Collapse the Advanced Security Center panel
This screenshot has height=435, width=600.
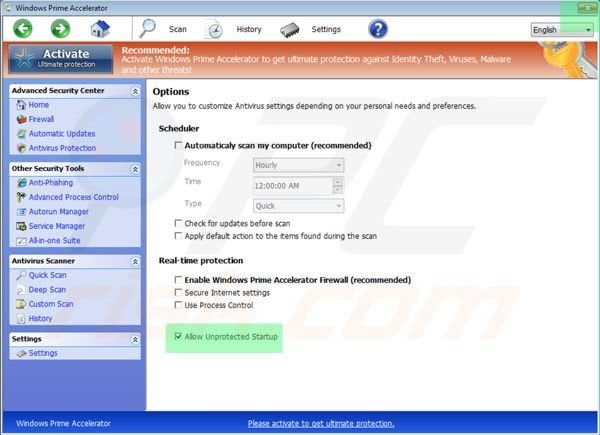135,91
